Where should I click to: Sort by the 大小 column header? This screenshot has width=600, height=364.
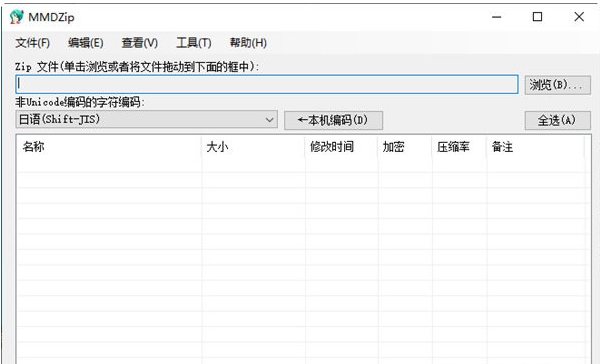pos(253,147)
